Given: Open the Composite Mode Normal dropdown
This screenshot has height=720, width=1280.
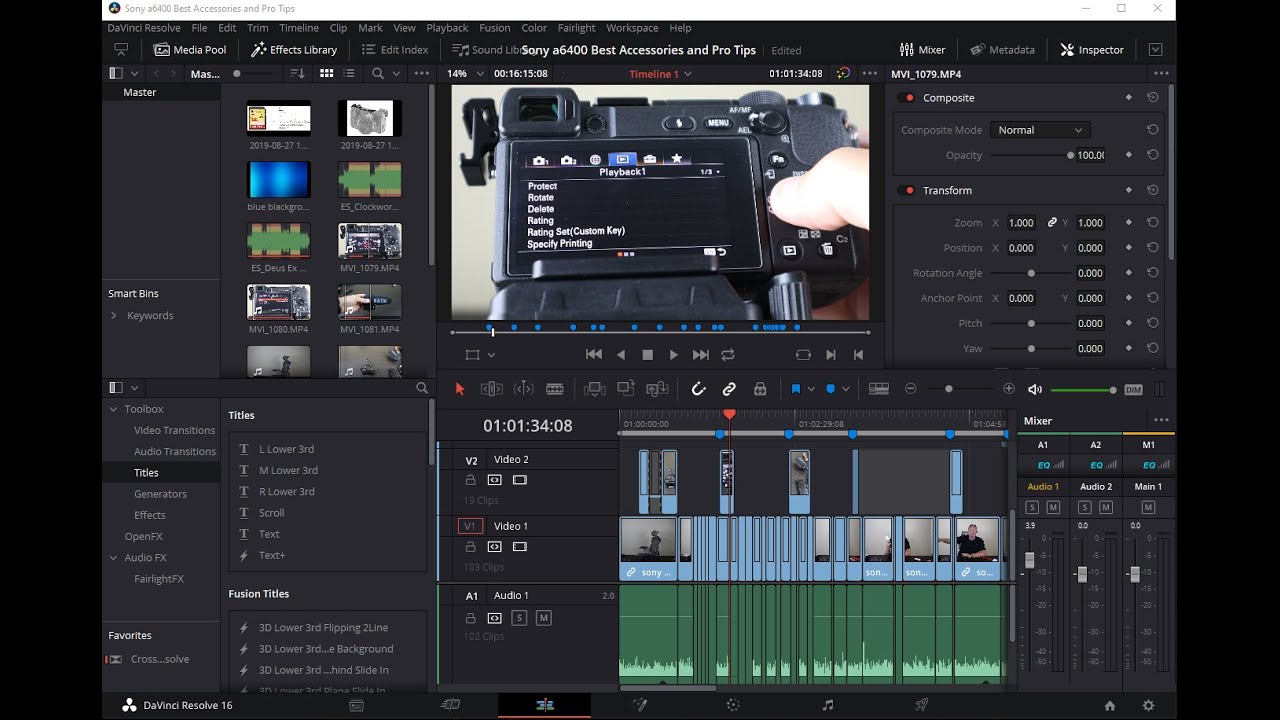Looking at the screenshot, I should point(1040,130).
